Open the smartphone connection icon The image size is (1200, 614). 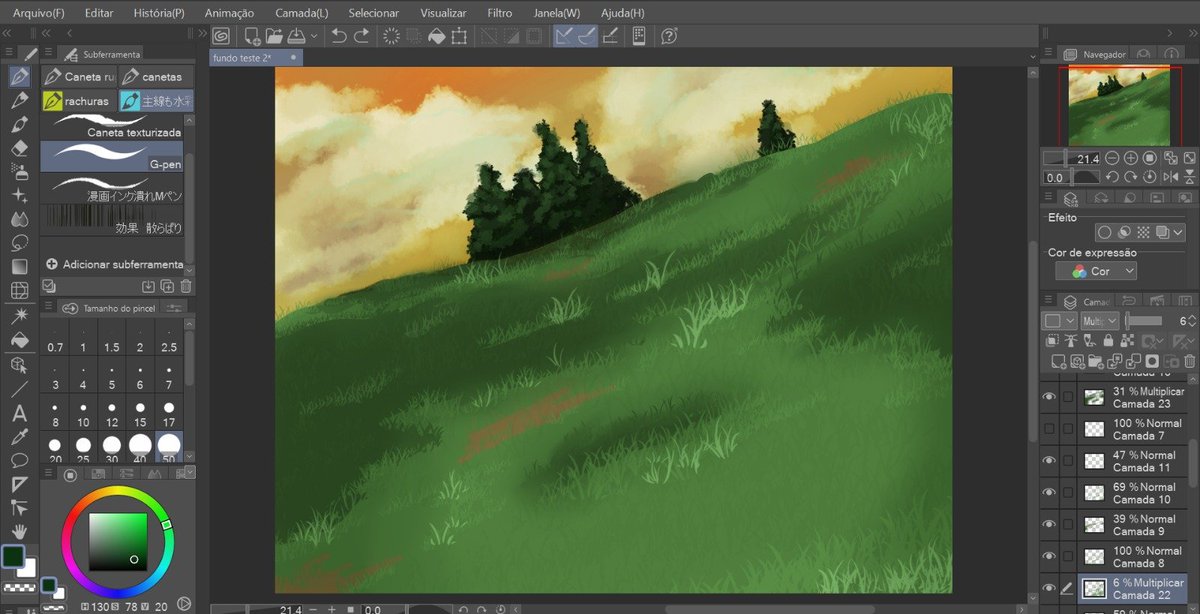tap(639, 36)
